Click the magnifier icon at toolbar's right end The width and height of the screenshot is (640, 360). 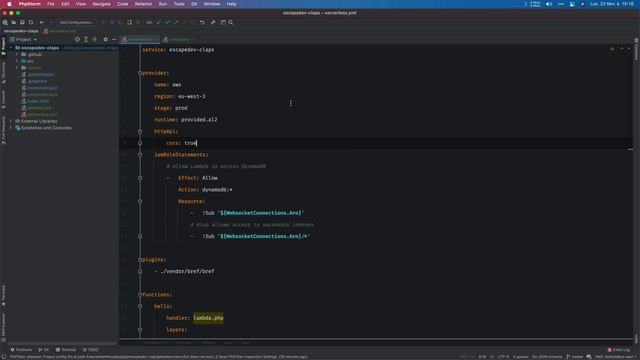point(231,22)
